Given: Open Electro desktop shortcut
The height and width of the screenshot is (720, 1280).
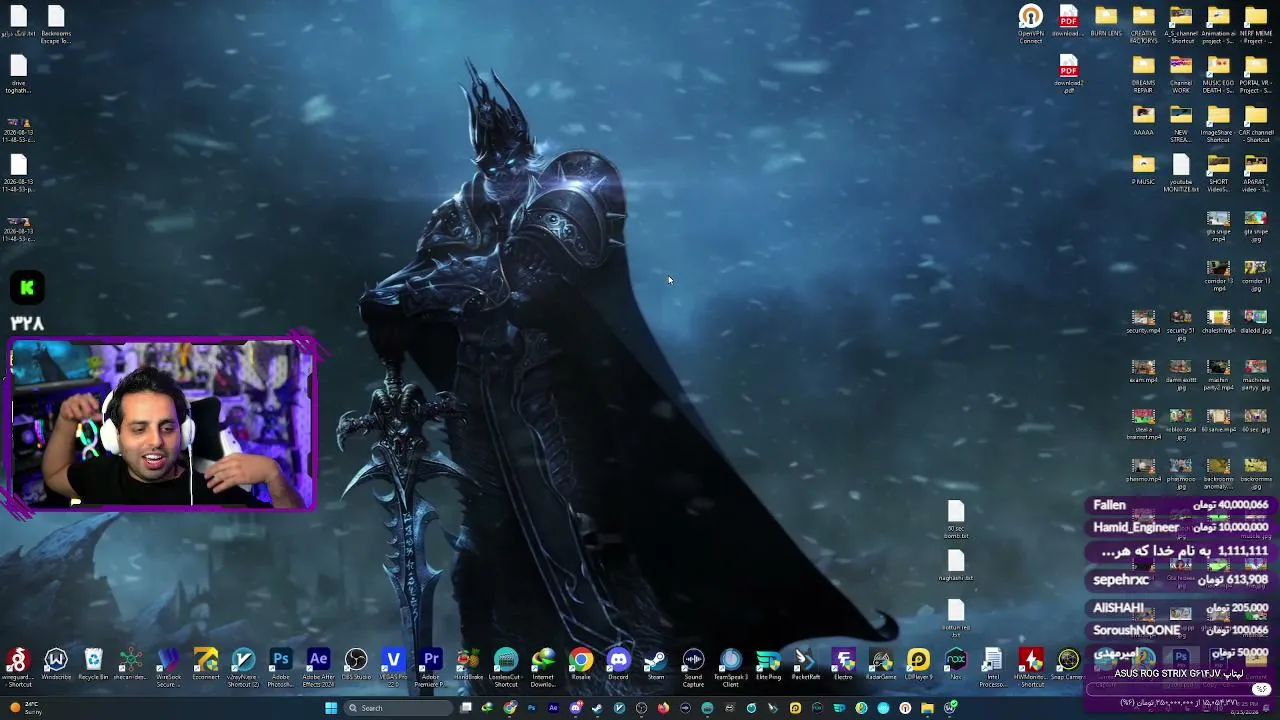Looking at the screenshot, I should 843,665.
